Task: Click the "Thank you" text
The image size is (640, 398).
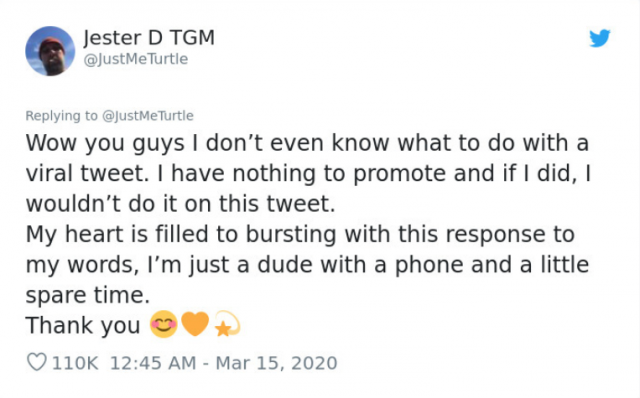Action: point(83,326)
